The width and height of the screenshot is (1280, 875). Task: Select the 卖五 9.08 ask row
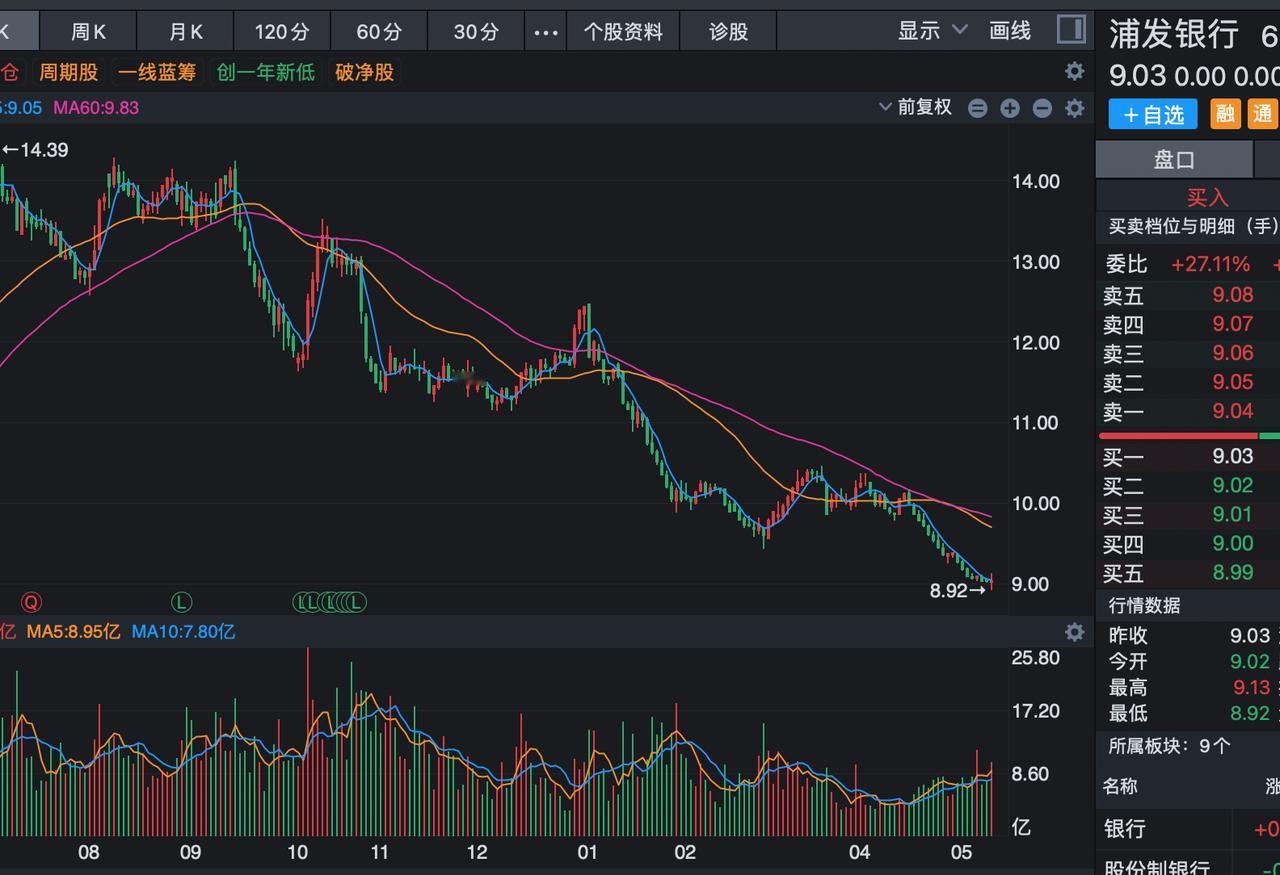coord(1188,295)
